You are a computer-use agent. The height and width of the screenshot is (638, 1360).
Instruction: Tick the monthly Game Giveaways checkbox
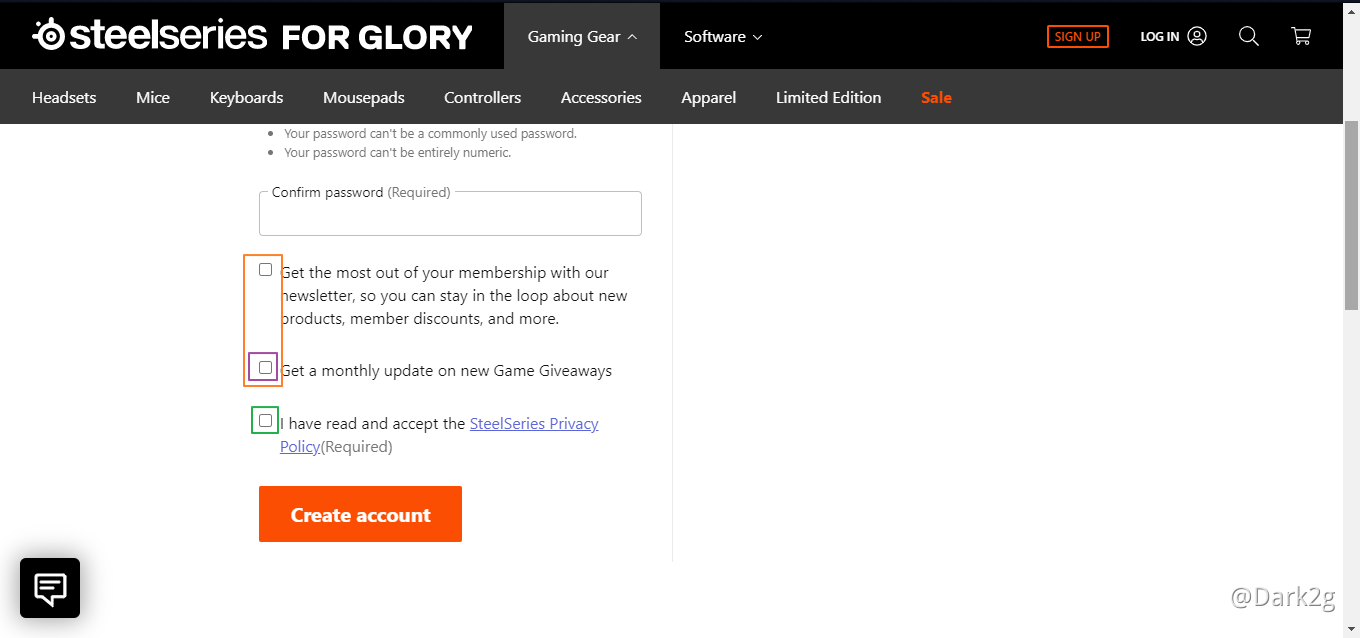coord(265,368)
